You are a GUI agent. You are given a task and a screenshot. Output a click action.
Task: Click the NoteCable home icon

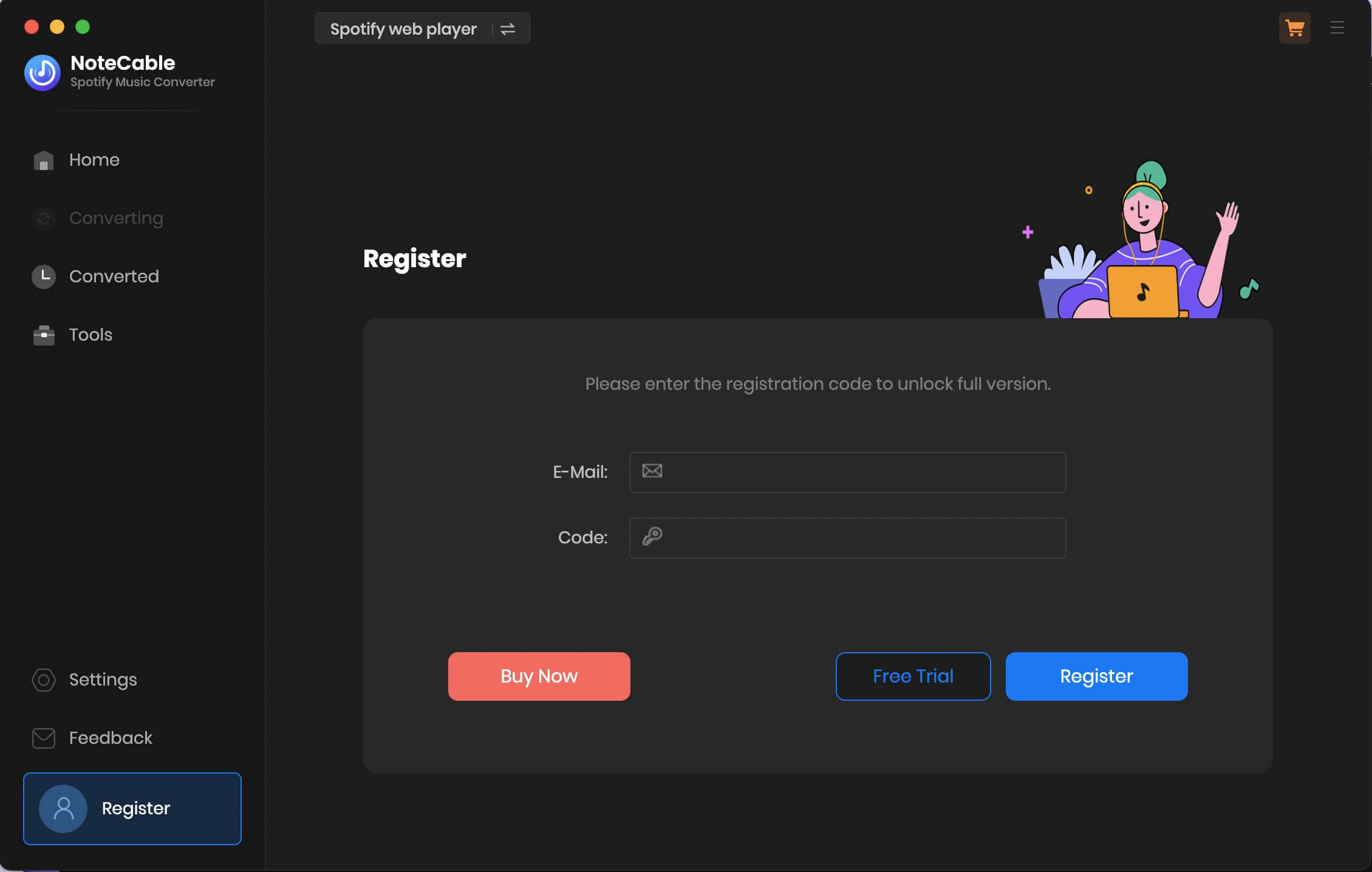click(42, 70)
